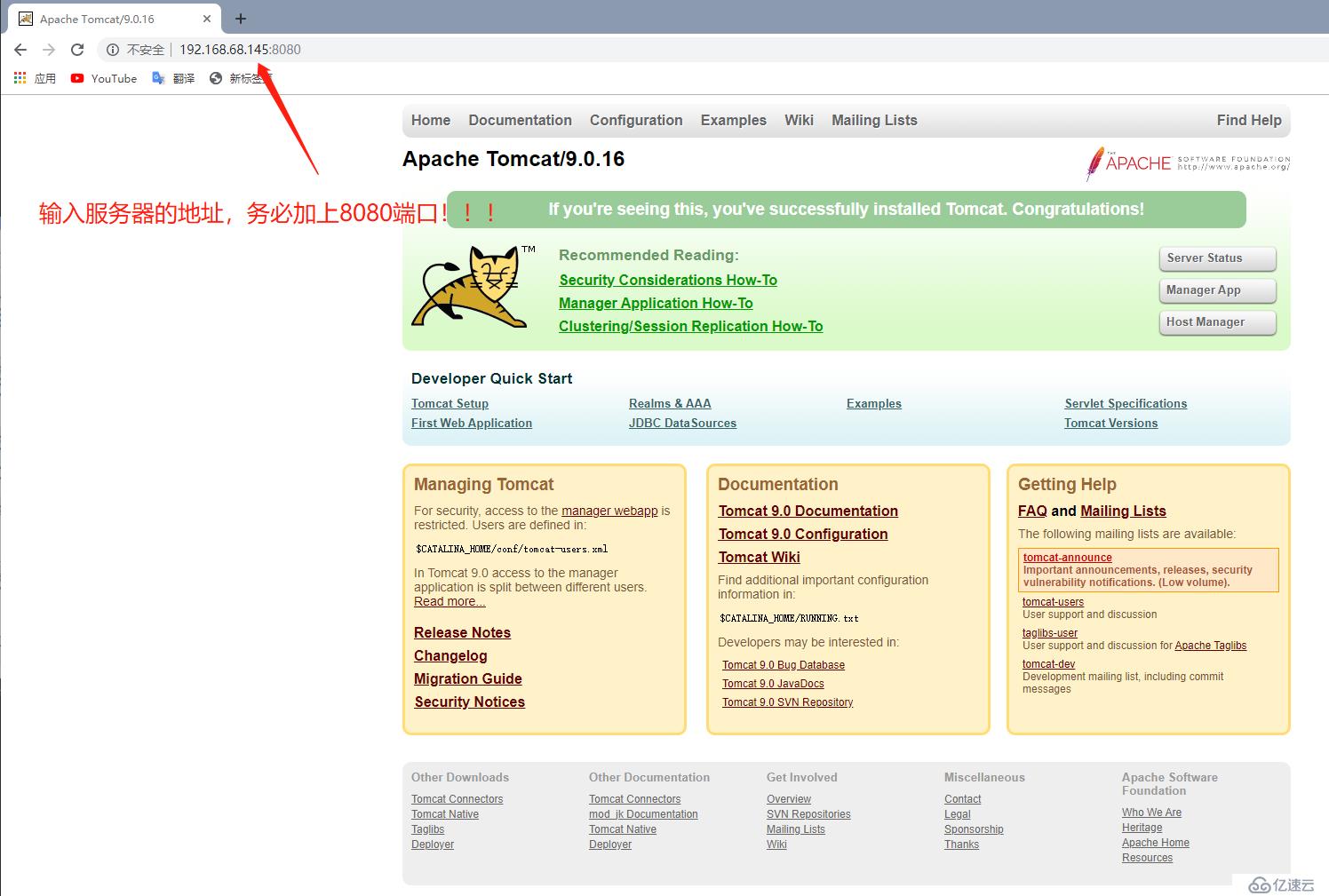This screenshot has height=896, width=1329.
Task: Open Tomcat Versions link
Action: [x=1110, y=423]
